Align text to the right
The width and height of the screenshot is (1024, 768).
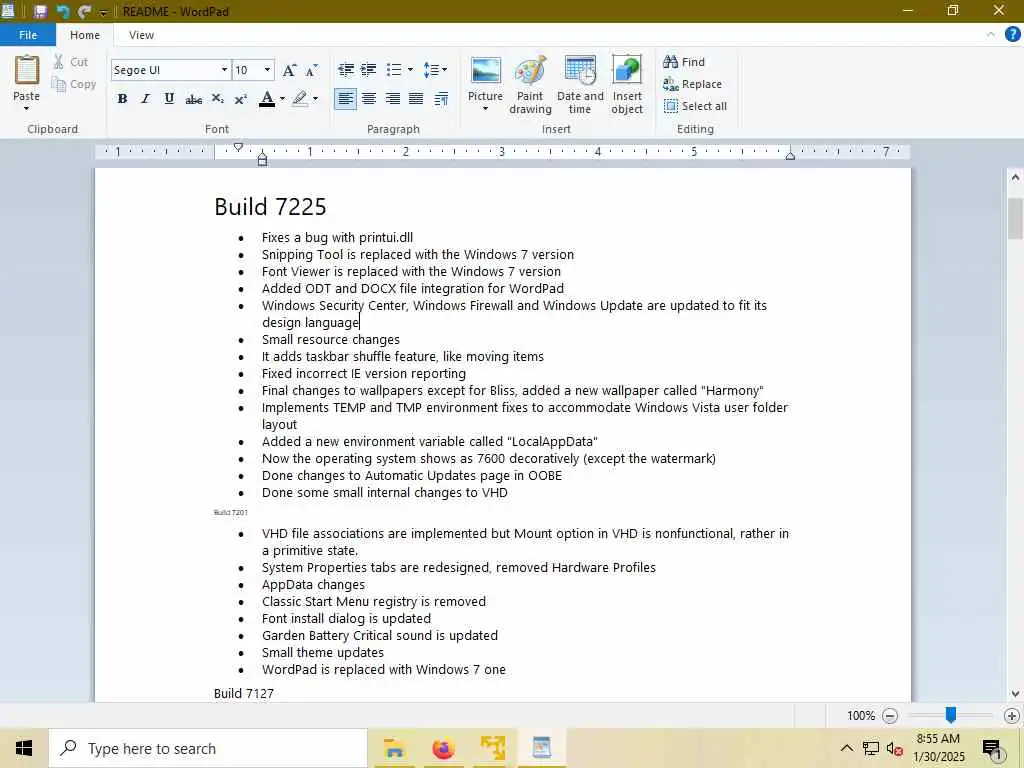(x=392, y=99)
